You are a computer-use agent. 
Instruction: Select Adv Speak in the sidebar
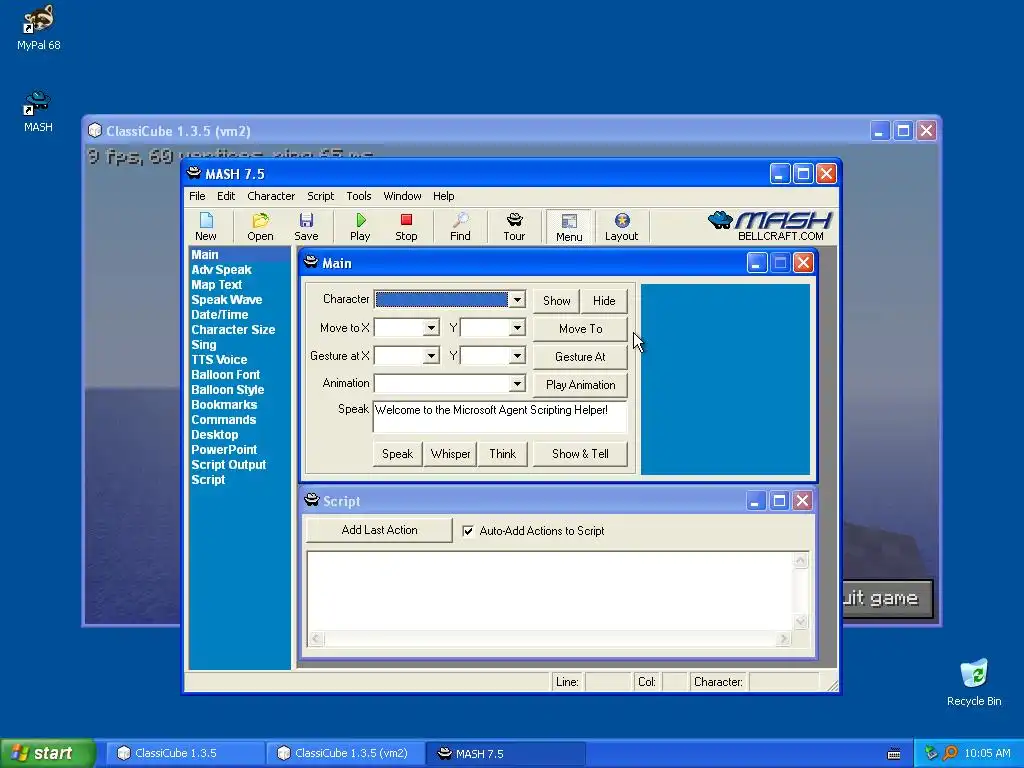[221, 270]
